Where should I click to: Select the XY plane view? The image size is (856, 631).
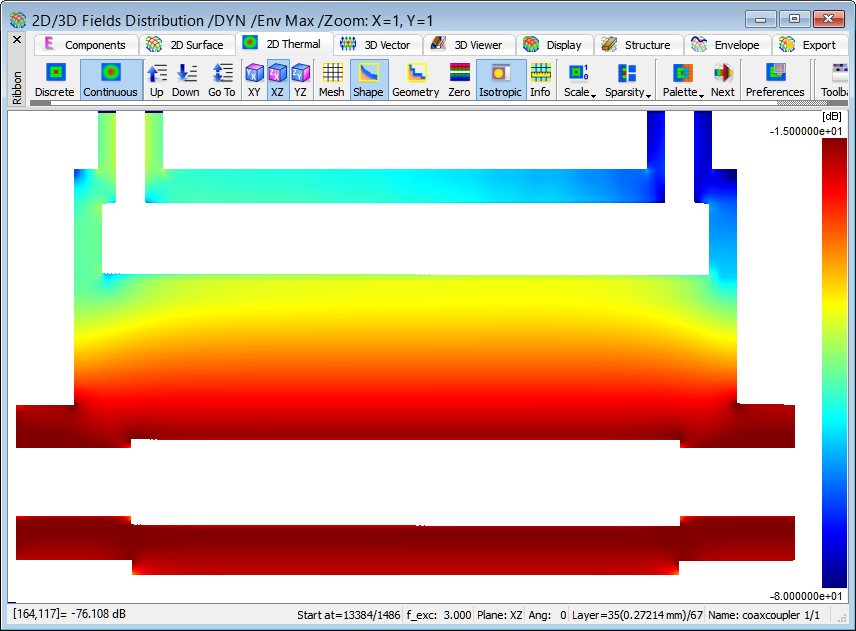(x=254, y=80)
